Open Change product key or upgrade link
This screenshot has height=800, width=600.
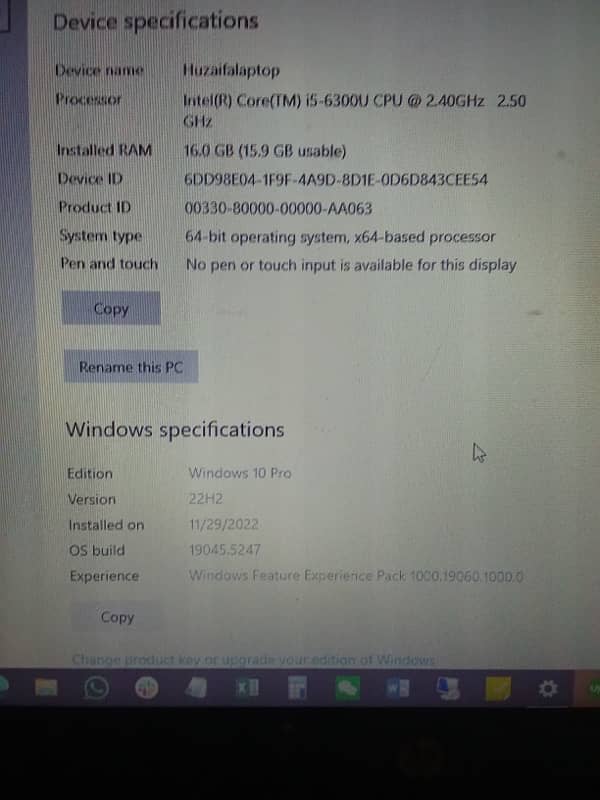tap(253, 660)
